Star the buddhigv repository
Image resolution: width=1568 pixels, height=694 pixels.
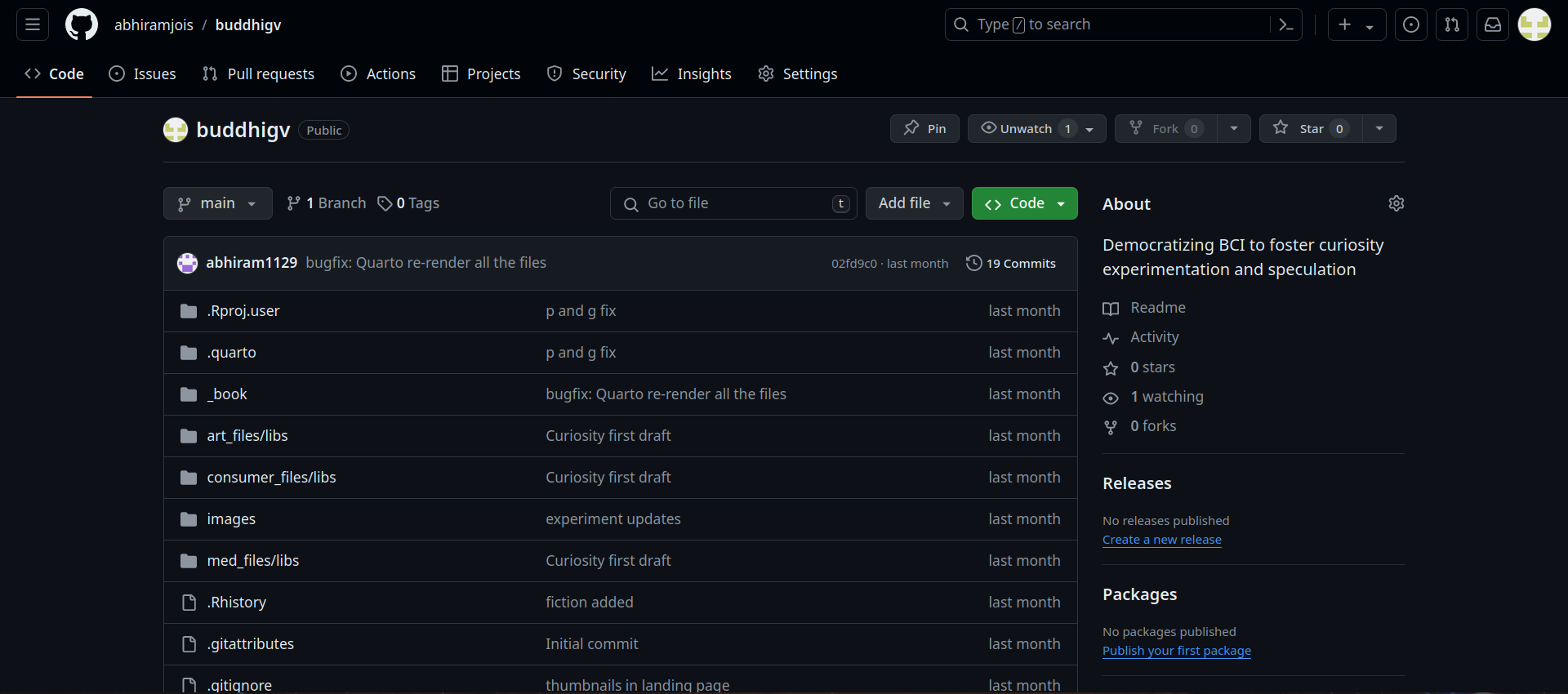[x=1311, y=129]
